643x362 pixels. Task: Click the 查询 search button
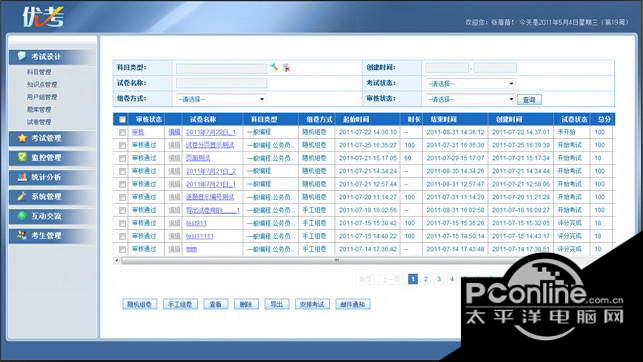pyautogui.click(x=529, y=100)
